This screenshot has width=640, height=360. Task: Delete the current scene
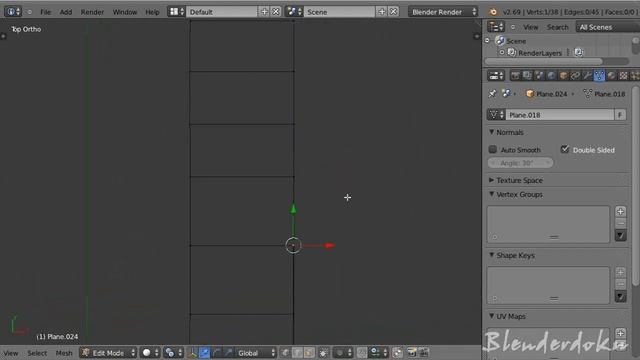(393, 12)
